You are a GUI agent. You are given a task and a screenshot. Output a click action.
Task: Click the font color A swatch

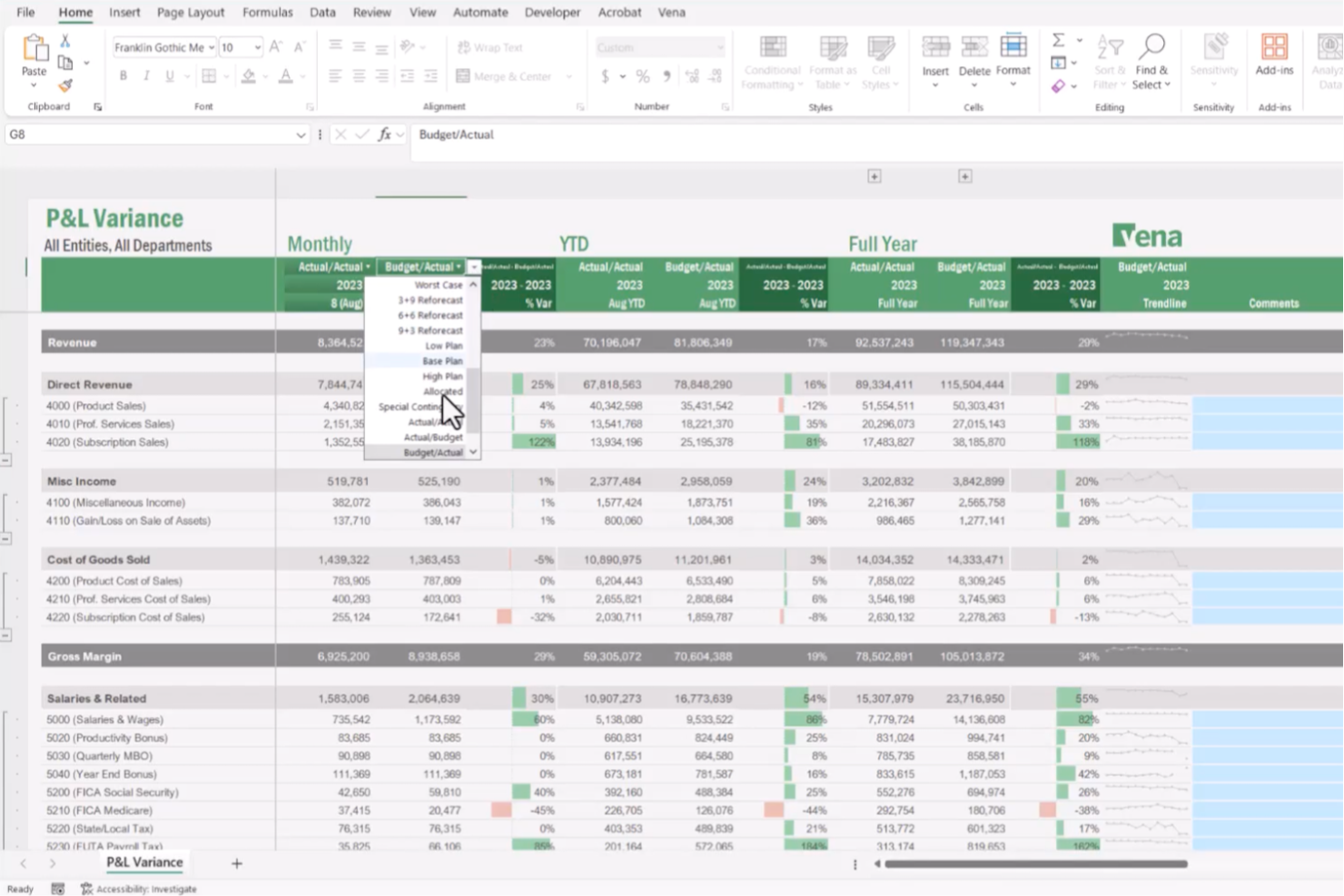coord(286,76)
